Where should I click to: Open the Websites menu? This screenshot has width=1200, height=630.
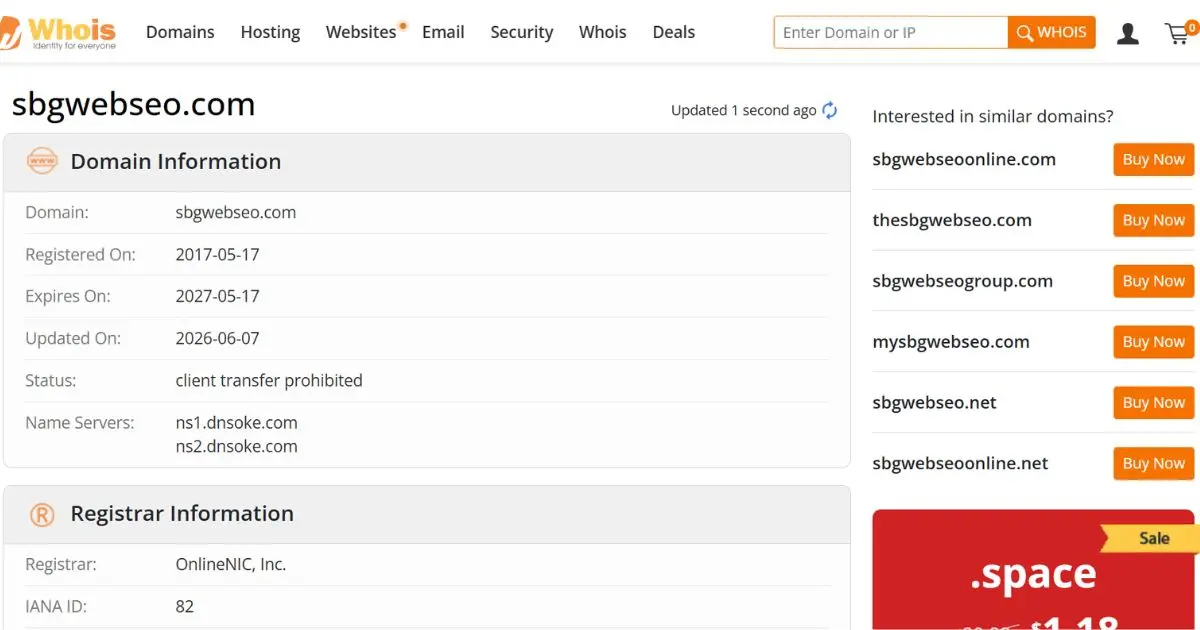pyautogui.click(x=362, y=32)
